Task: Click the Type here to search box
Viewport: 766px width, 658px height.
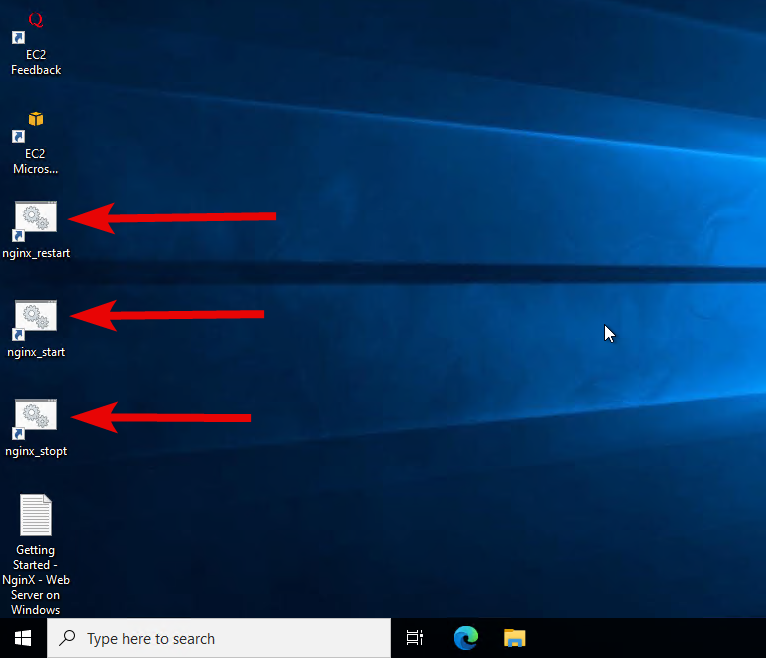Action: tap(219, 638)
